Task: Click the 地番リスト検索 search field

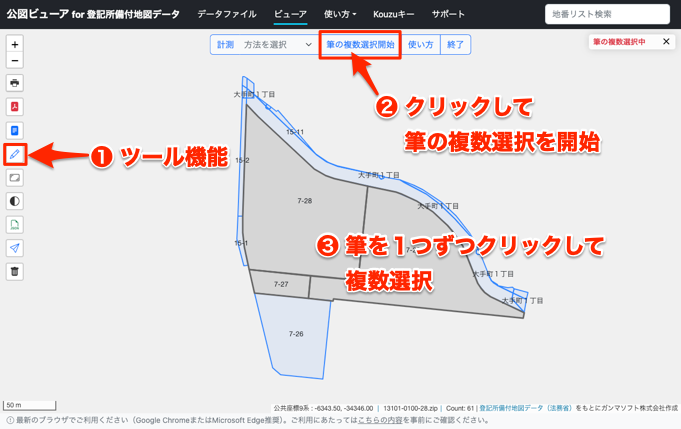Action: point(607,15)
